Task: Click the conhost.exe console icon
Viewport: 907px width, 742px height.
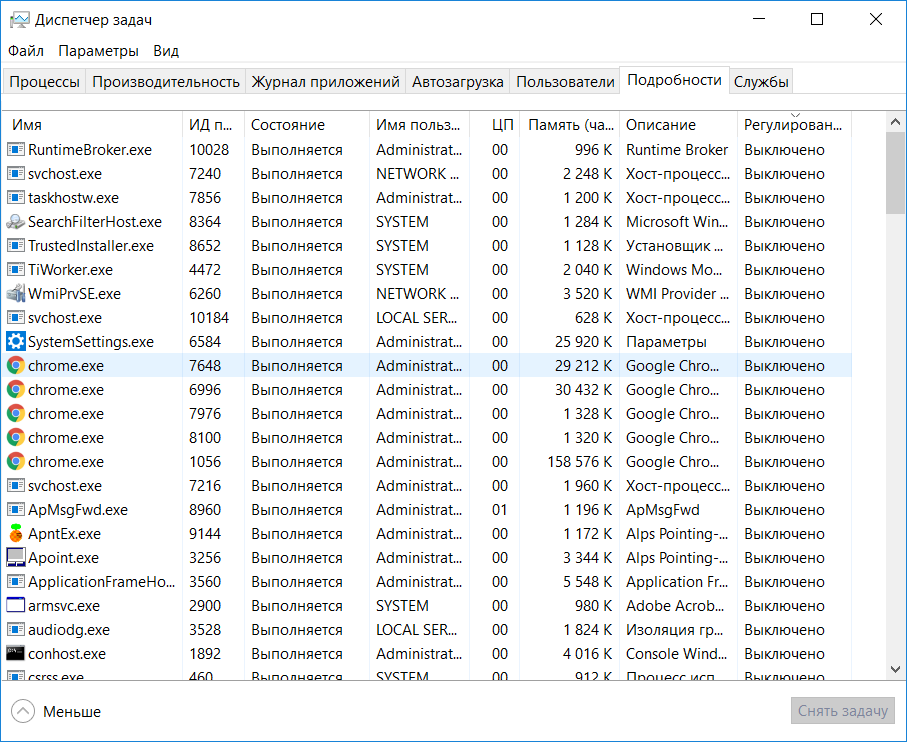Action: [15, 654]
